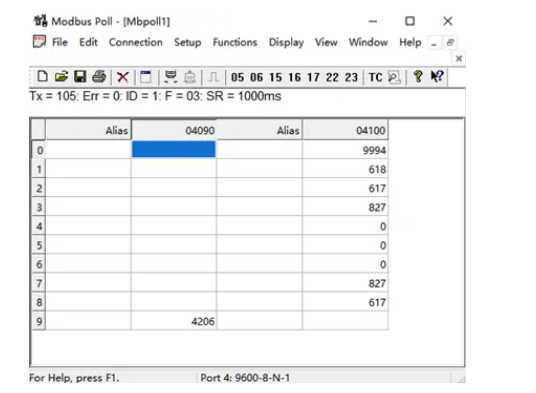This screenshot has width=536, height=393.
Task: Click row header 0
Action: coord(39,150)
